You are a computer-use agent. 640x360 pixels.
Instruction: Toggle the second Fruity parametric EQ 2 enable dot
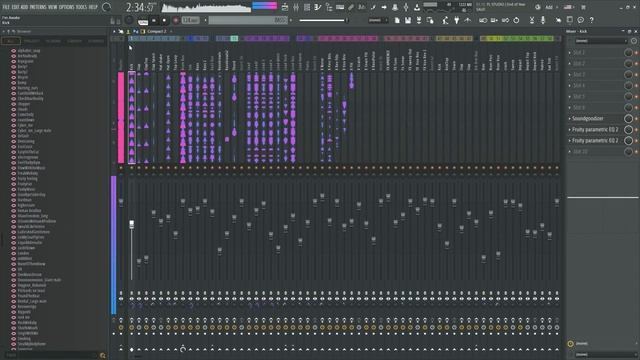coord(636,141)
